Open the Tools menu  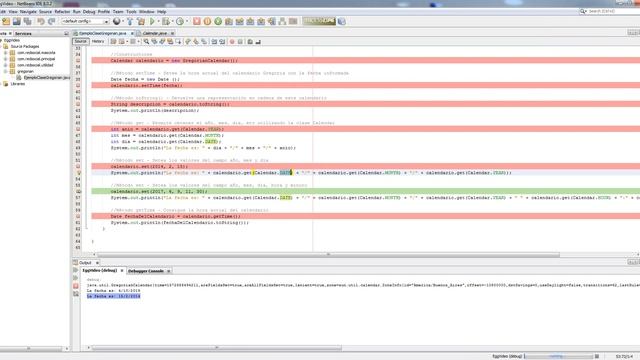131,12
